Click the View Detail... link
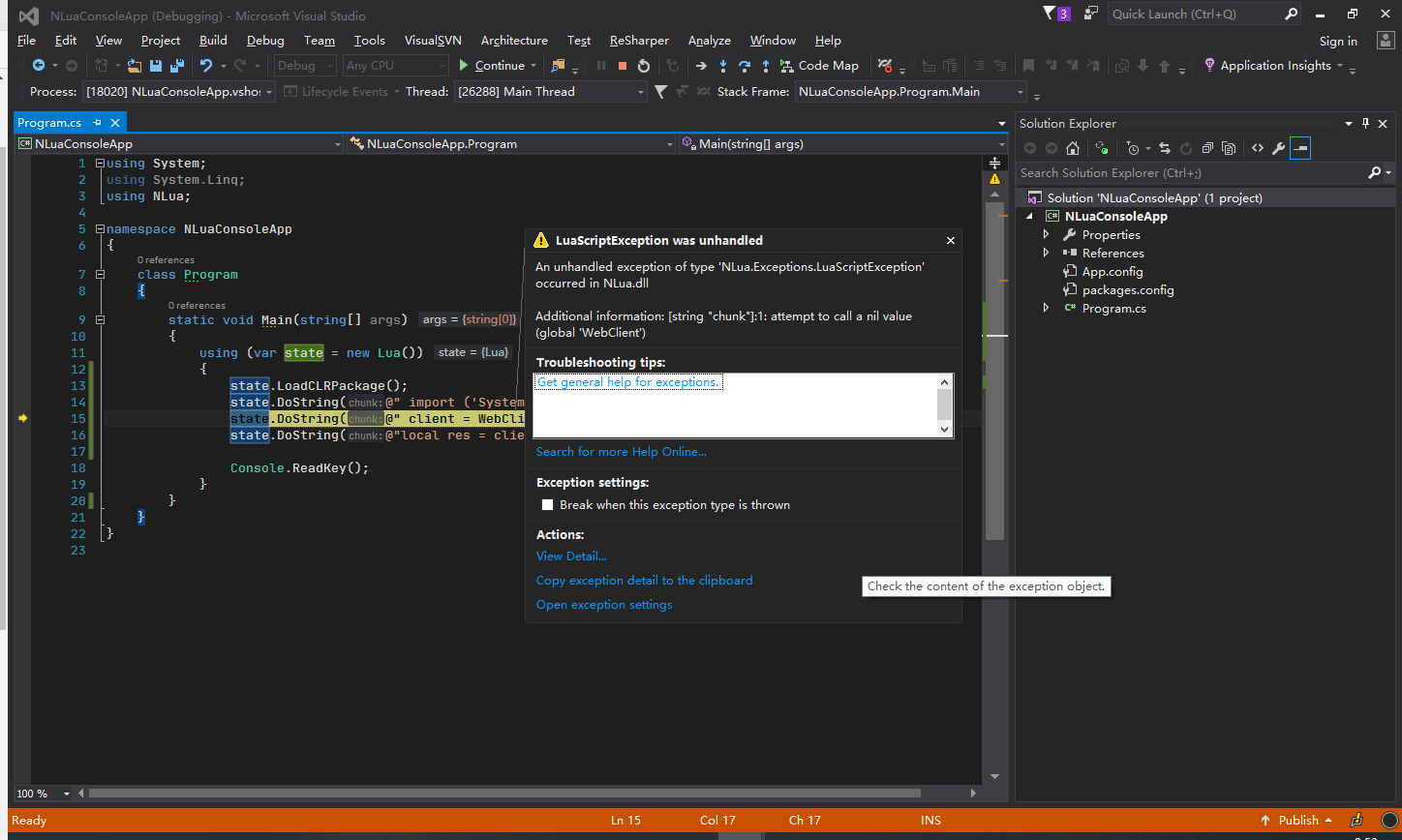Screen dimensions: 1402x840 pyautogui.click(x=571, y=556)
